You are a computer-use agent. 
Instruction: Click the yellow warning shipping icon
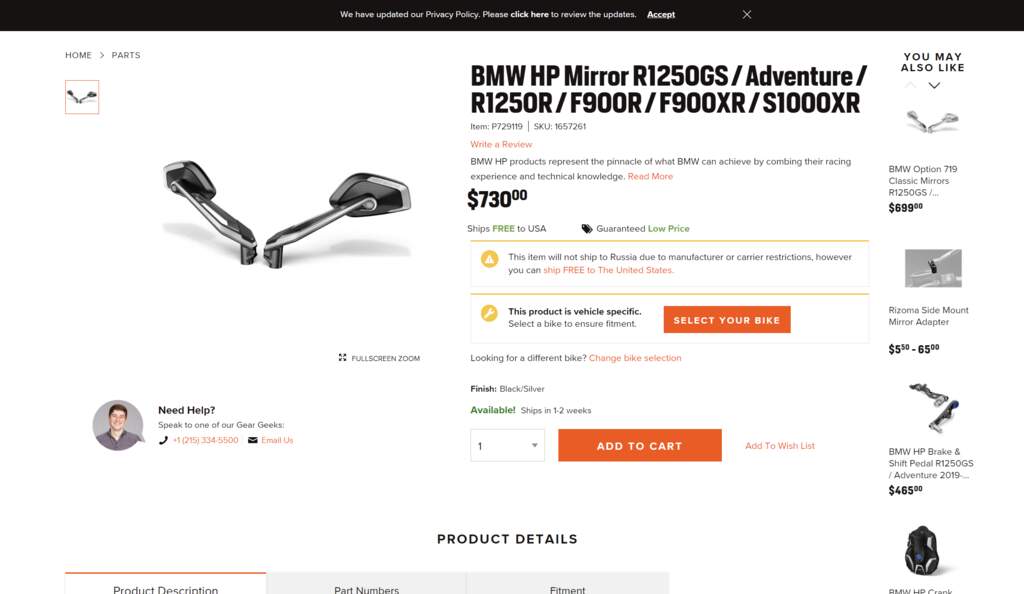coord(489,260)
